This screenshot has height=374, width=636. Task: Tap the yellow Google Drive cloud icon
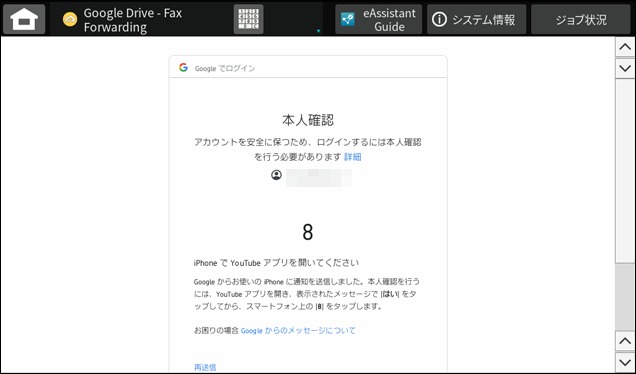pos(70,19)
